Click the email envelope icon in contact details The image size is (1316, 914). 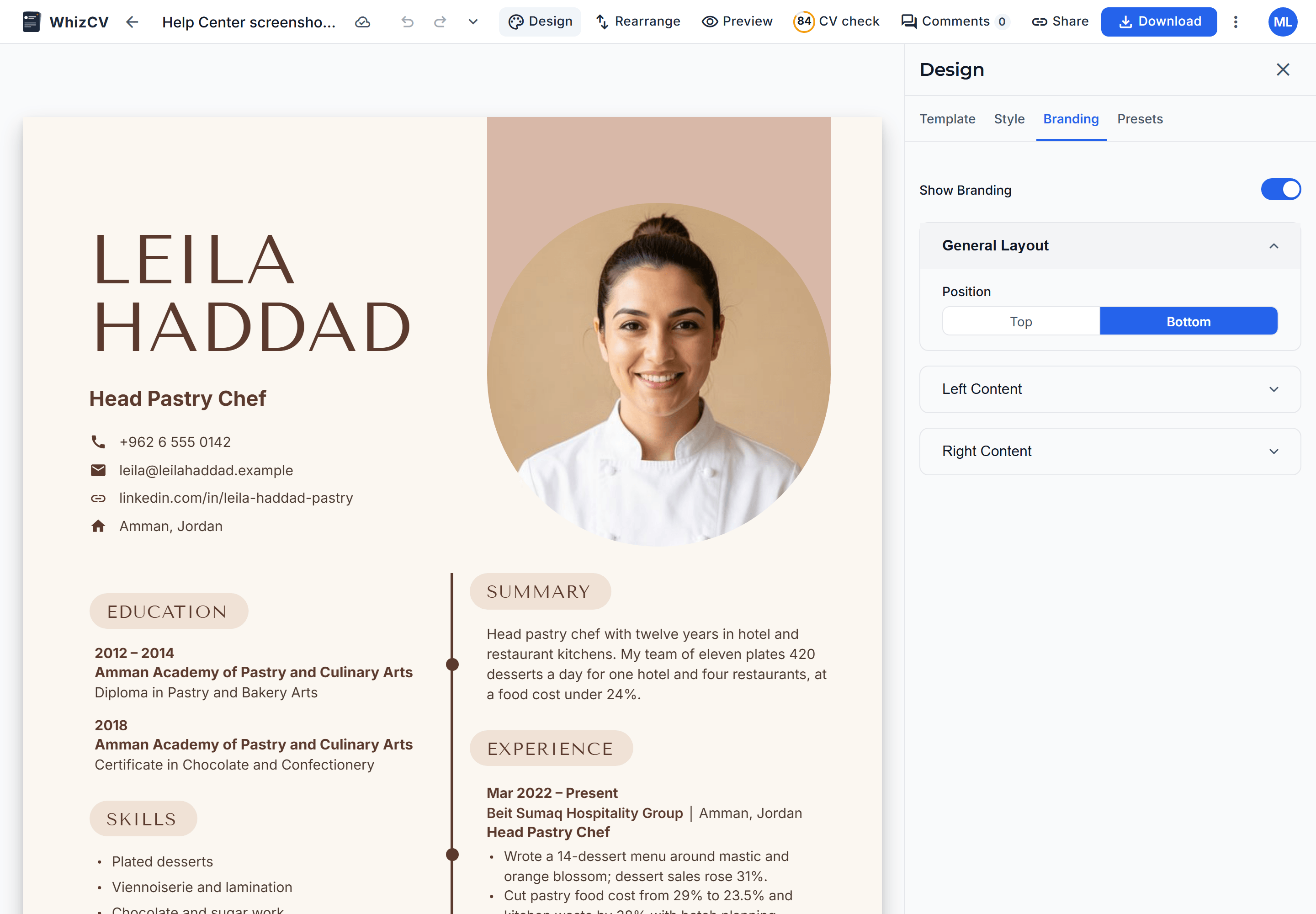coord(99,470)
